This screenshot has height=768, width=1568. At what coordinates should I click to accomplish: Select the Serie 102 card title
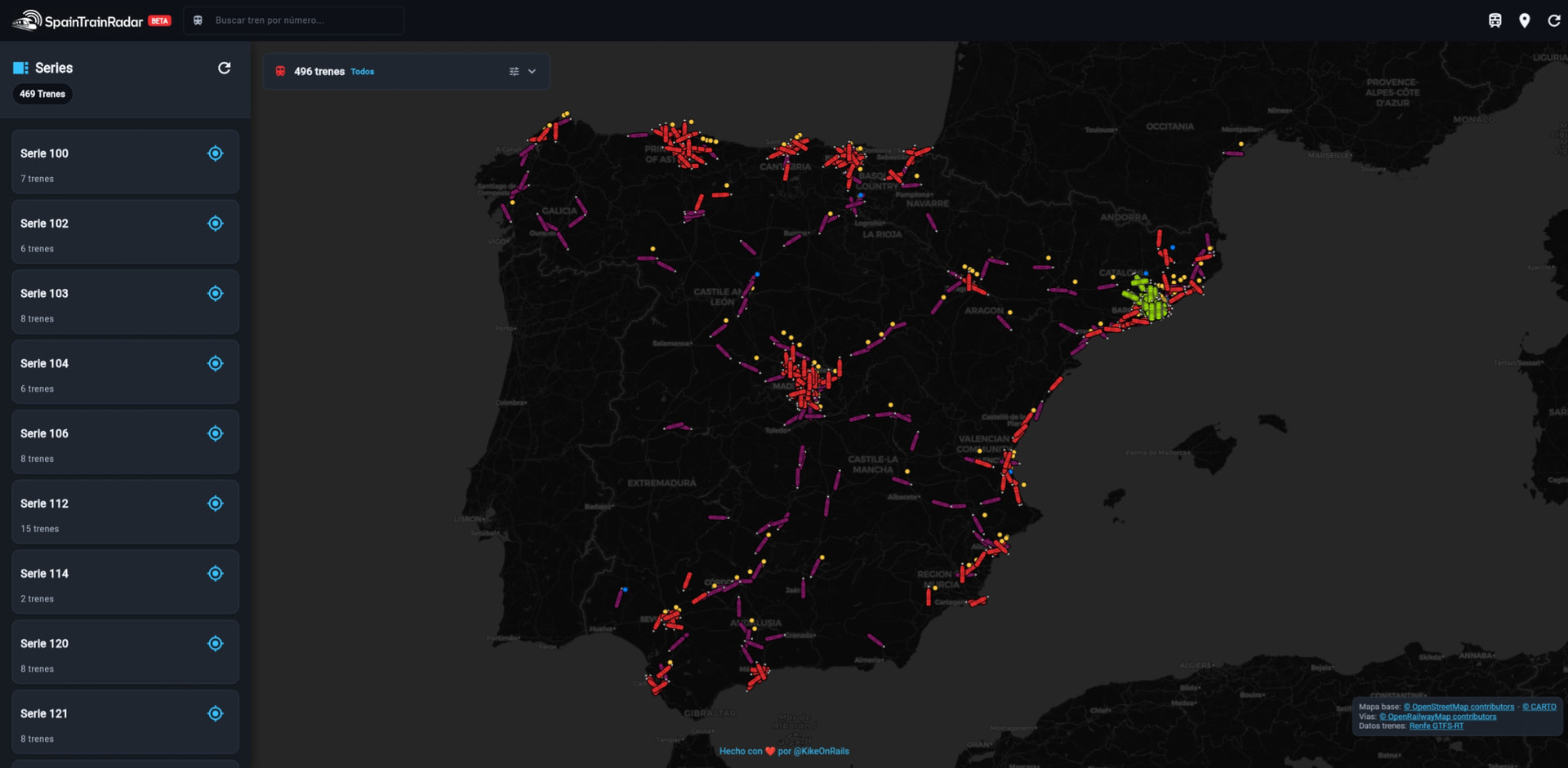[44, 224]
